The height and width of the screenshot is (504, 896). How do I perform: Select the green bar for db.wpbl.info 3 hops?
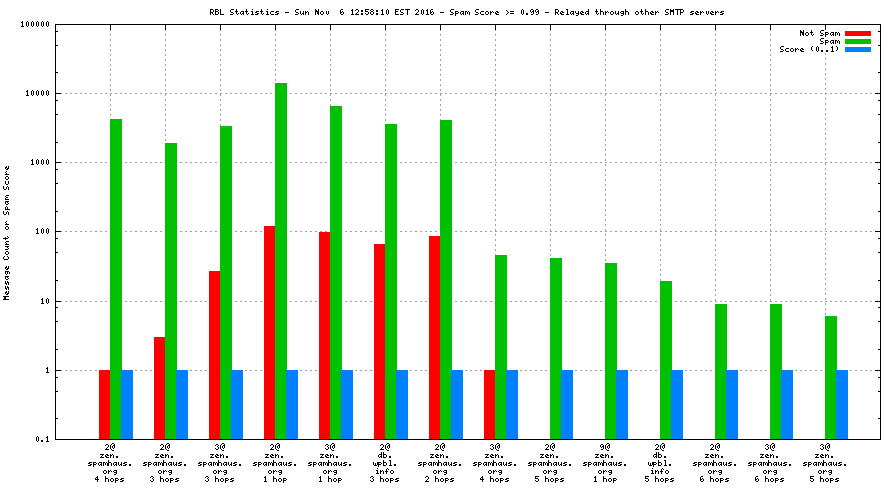pyautogui.click(x=391, y=281)
